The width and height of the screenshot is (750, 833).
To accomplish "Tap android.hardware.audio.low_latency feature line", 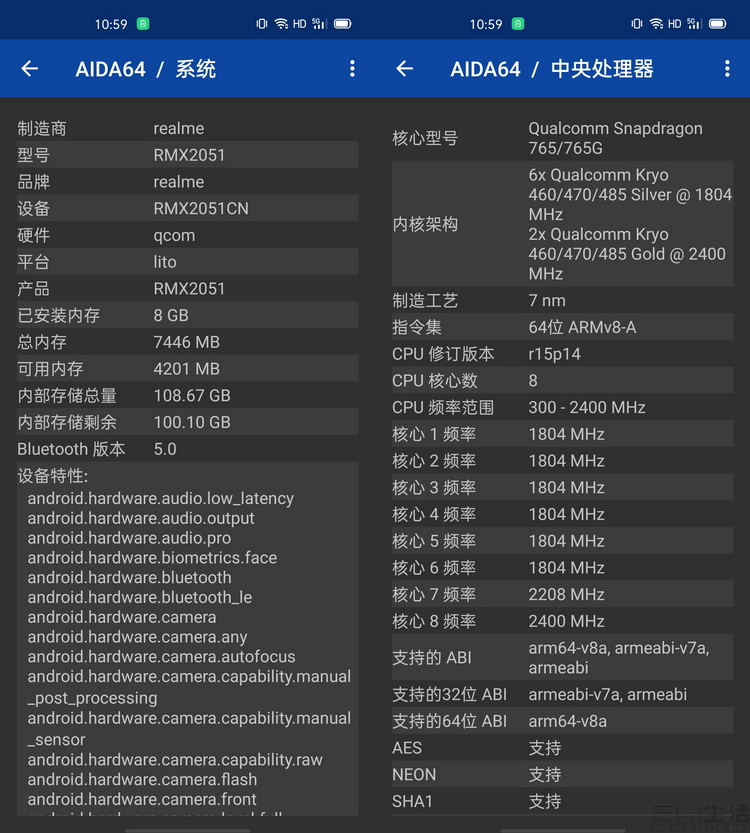I will [x=160, y=498].
